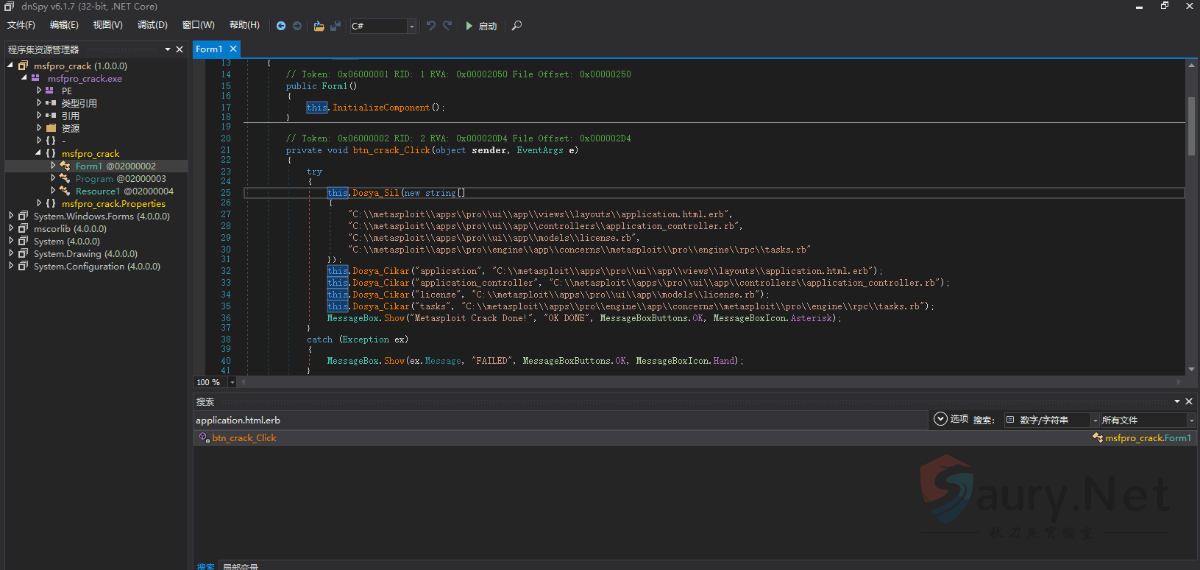The height and width of the screenshot is (570, 1200).
Task: Click the navigate back arrow icon
Action: click(x=281, y=26)
